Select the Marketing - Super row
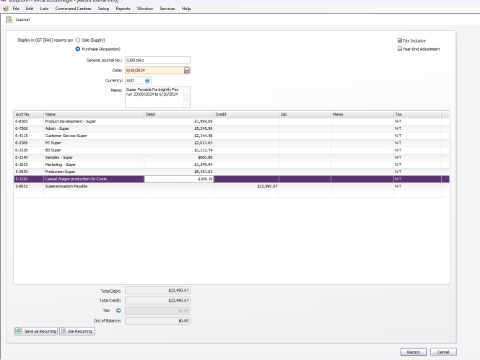This screenshot has height=360, width=480. (231, 165)
